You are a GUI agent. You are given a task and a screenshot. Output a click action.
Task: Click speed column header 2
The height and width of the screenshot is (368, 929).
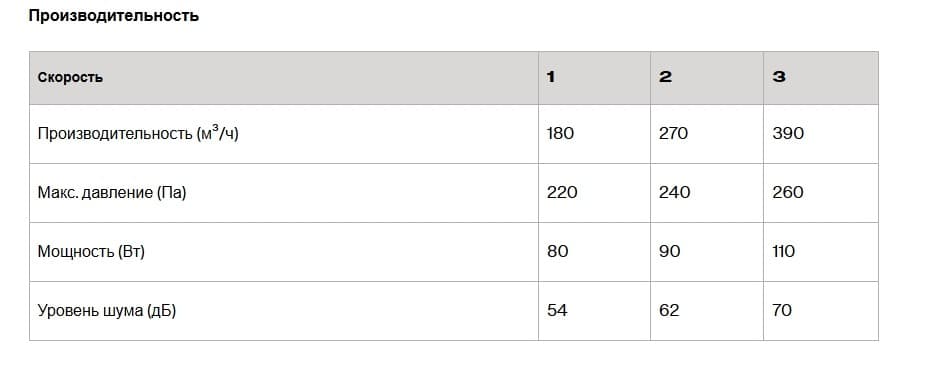pos(665,78)
